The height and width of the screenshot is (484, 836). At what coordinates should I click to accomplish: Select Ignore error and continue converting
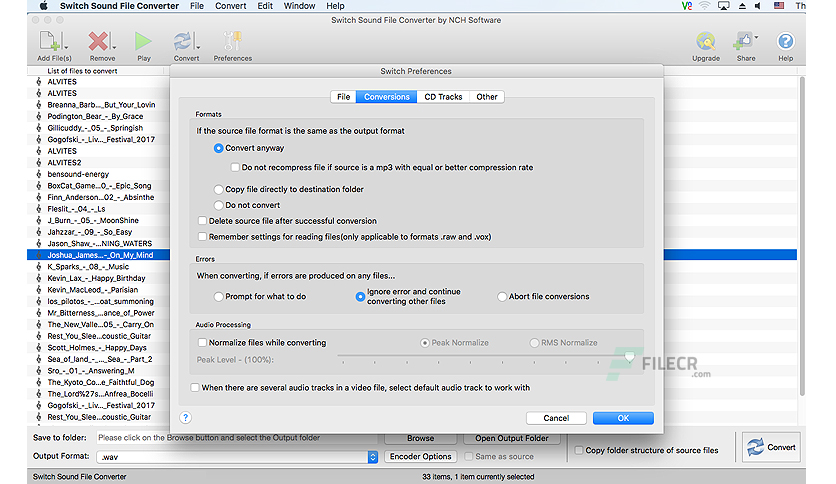360,296
